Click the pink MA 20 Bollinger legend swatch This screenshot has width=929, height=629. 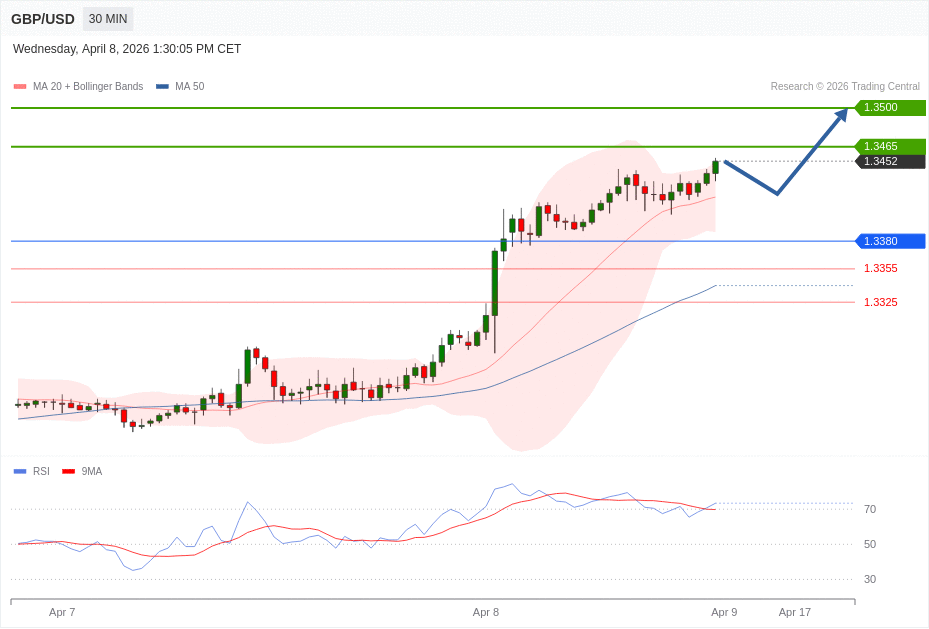[x=20, y=87]
